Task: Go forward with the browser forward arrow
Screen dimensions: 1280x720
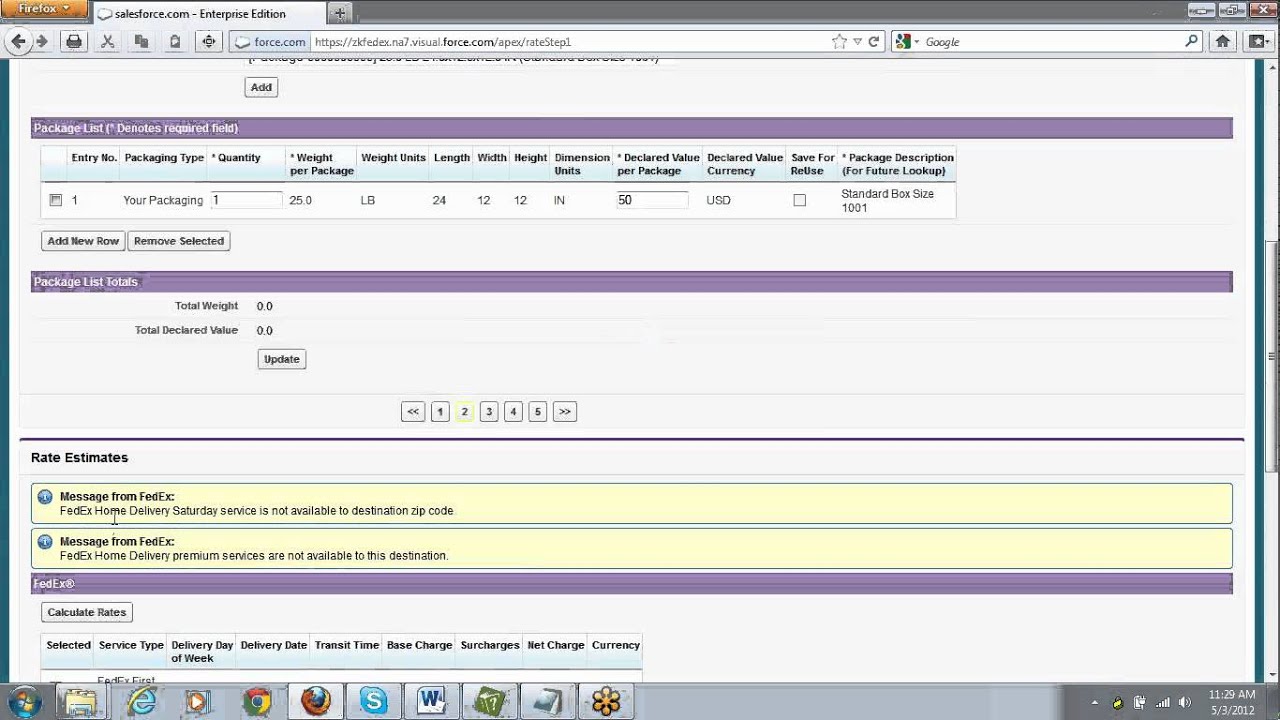Action: coord(42,42)
